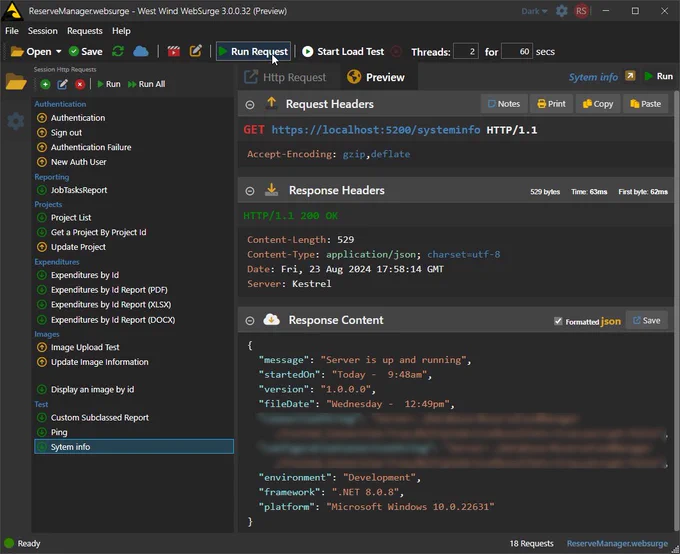Viewport: 680px width, 554px height.
Task: Collapse the Response Content section
Action: coord(250,321)
